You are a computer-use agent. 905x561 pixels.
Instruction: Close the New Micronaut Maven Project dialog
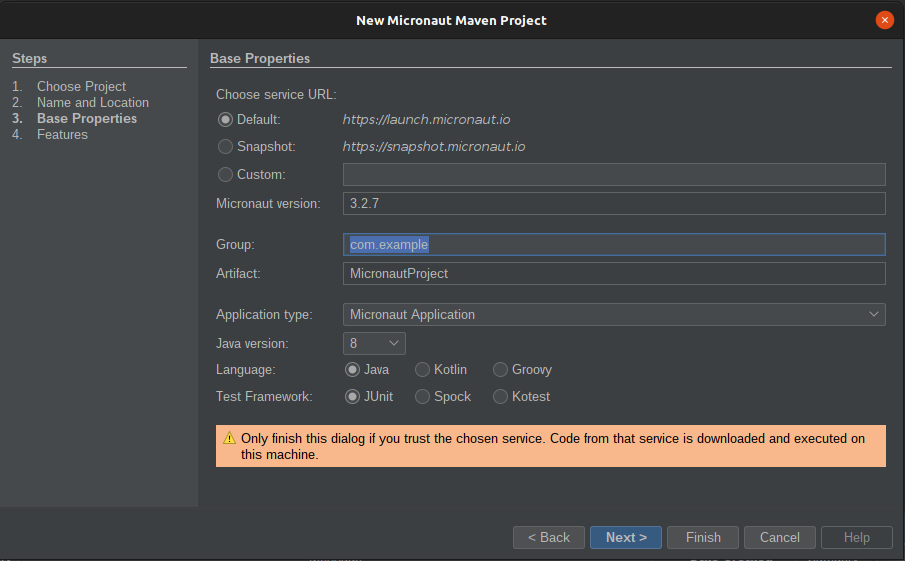click(884, 20)
